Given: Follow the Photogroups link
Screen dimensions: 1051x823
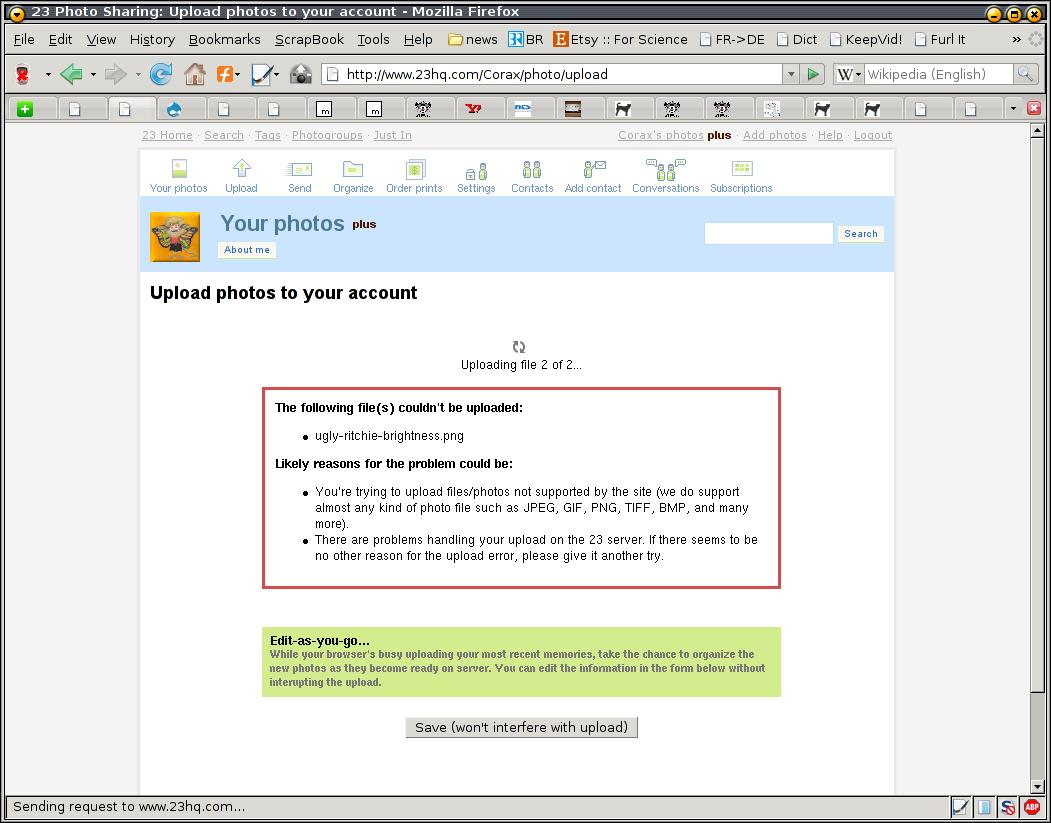Looking at the screenshot, I should click(x=327, y=135).
